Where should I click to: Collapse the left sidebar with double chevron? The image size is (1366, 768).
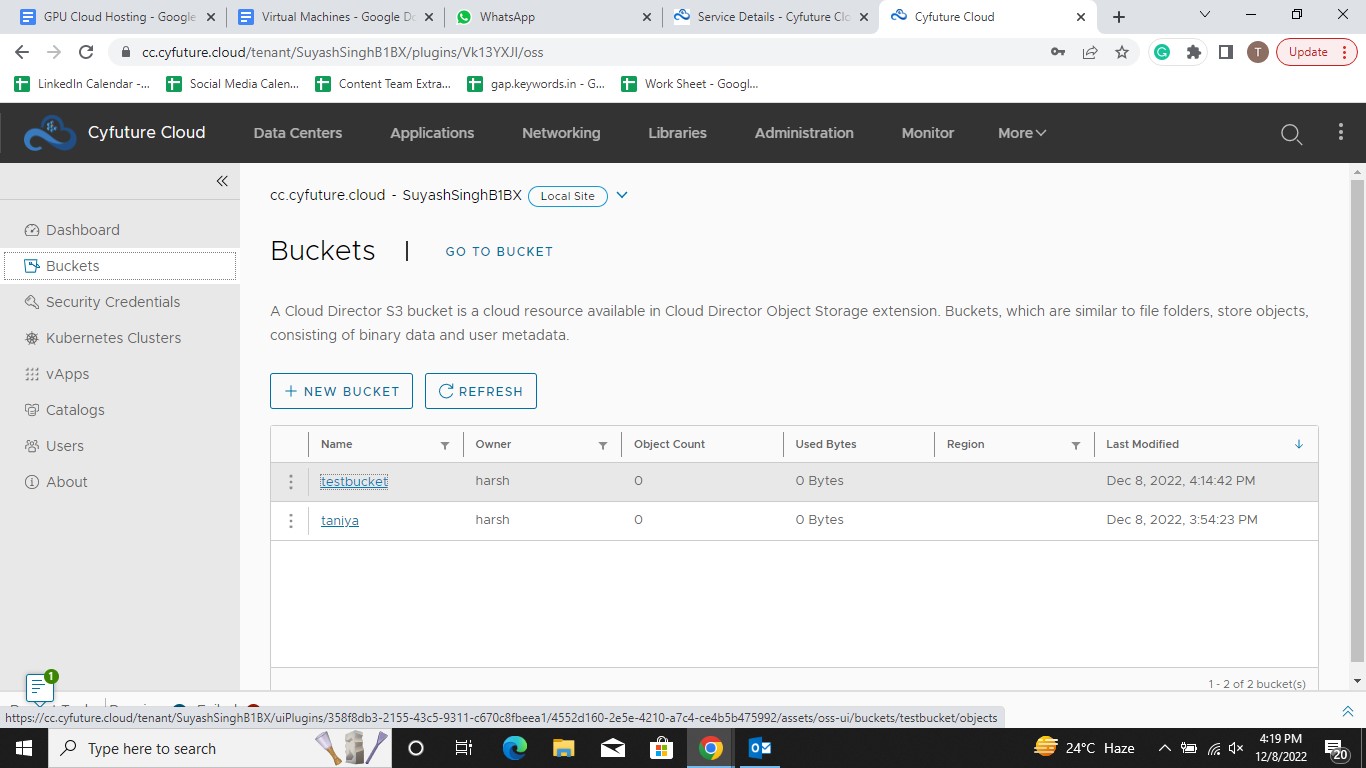pyautogui.click(x=222, y=181)
